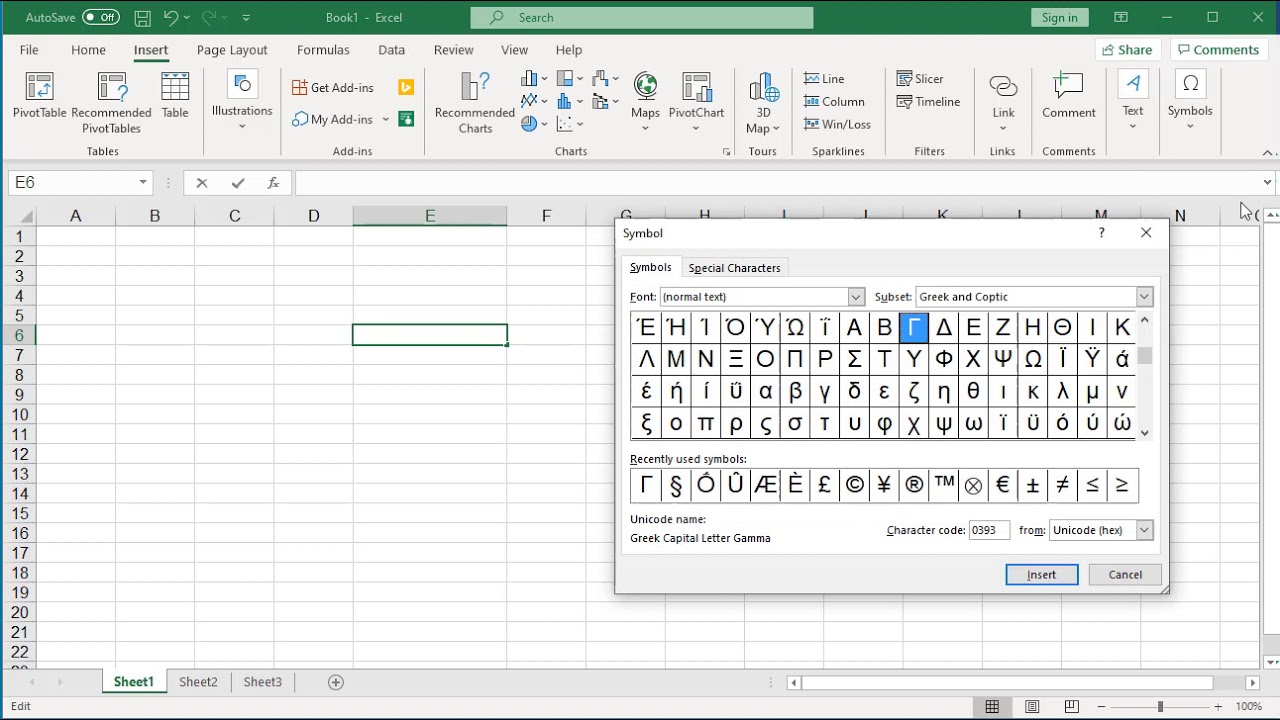The width and height of the screenshot is (1280, 720).
Task: Choose © in recently used symbols
Action: click(854, 485)
